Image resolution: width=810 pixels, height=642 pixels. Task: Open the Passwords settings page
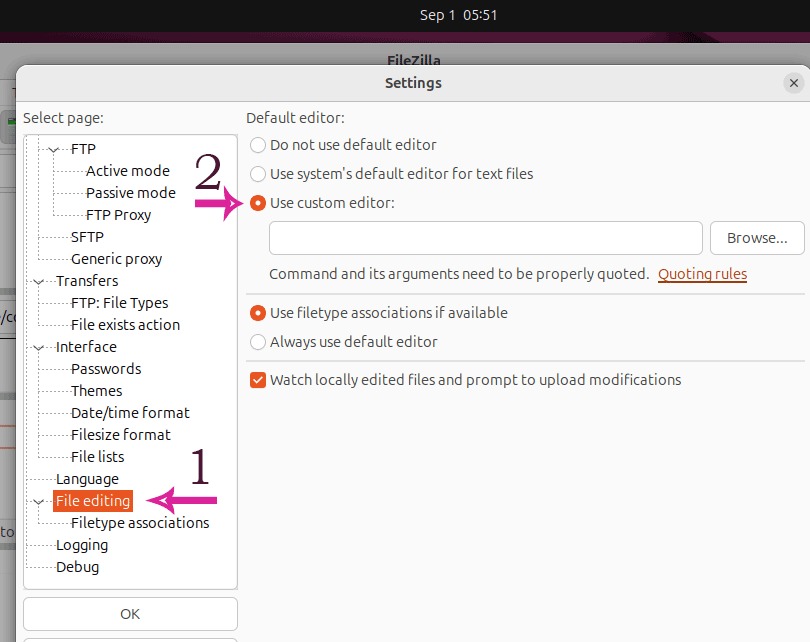[x=106, y=369]
